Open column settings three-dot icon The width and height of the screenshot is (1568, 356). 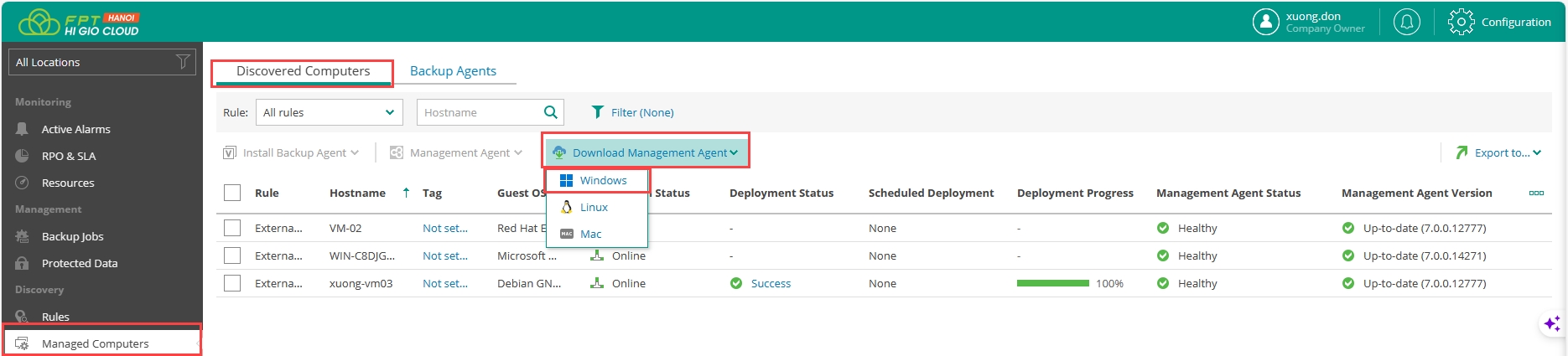coord(1535,193)
